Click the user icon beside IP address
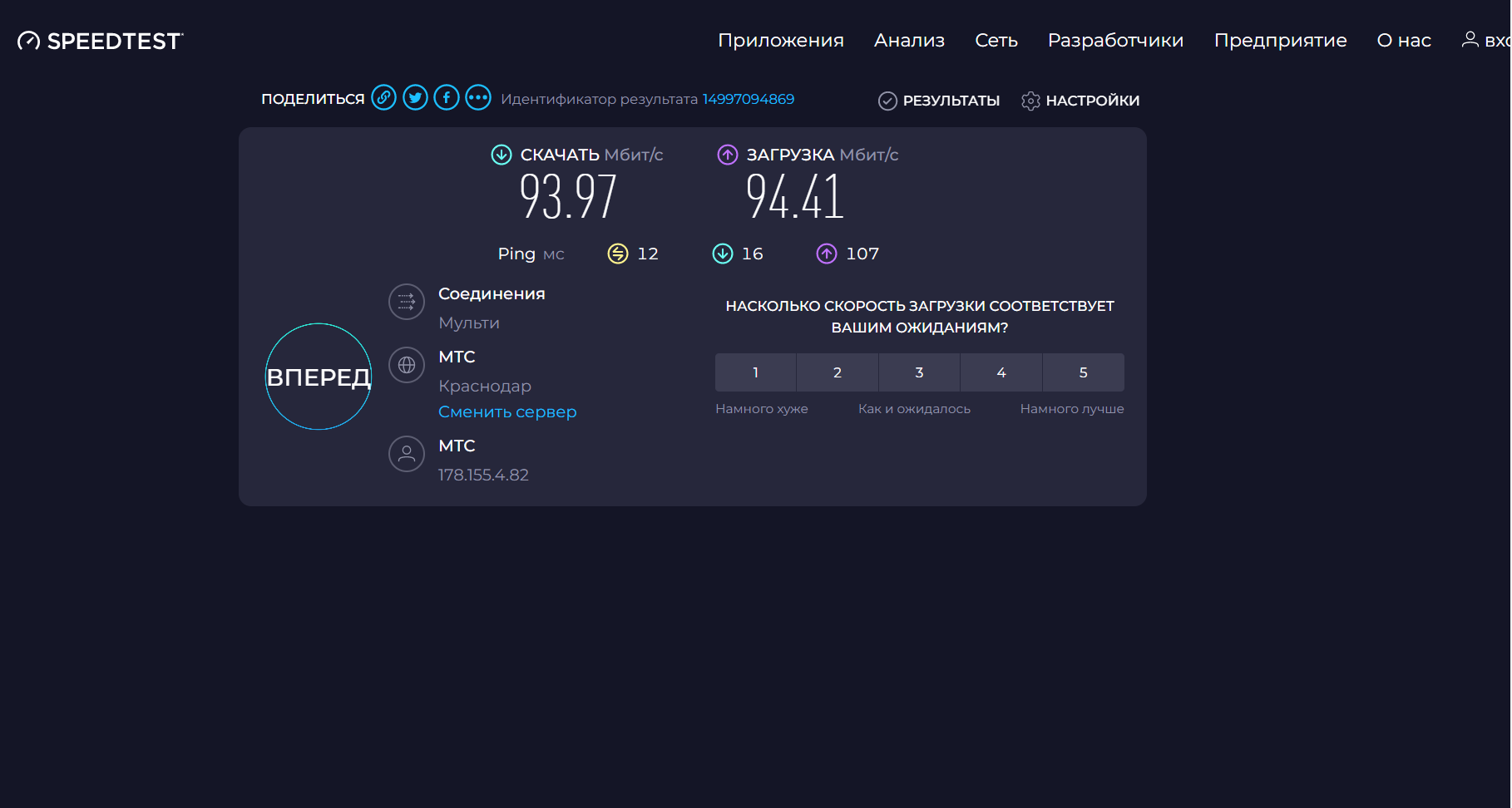The height and width of the screenshot is (808, 1512). click(407, 454)
